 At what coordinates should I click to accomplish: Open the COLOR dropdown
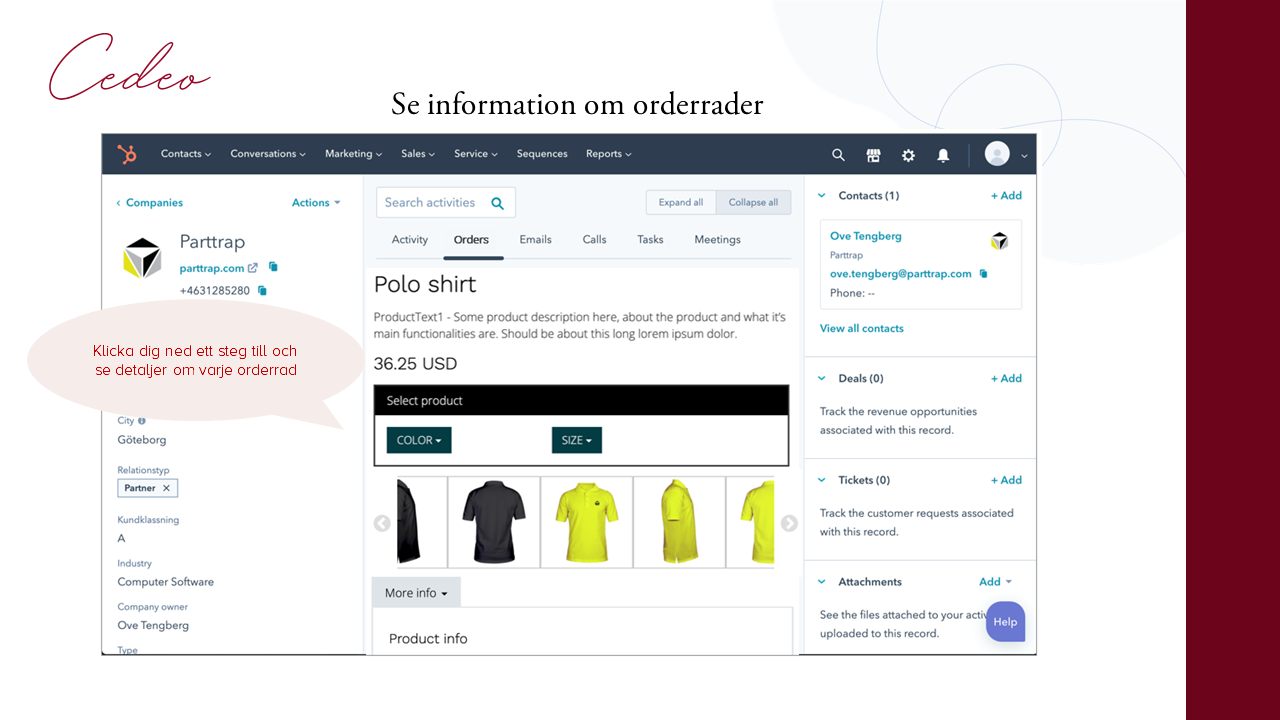419,440
